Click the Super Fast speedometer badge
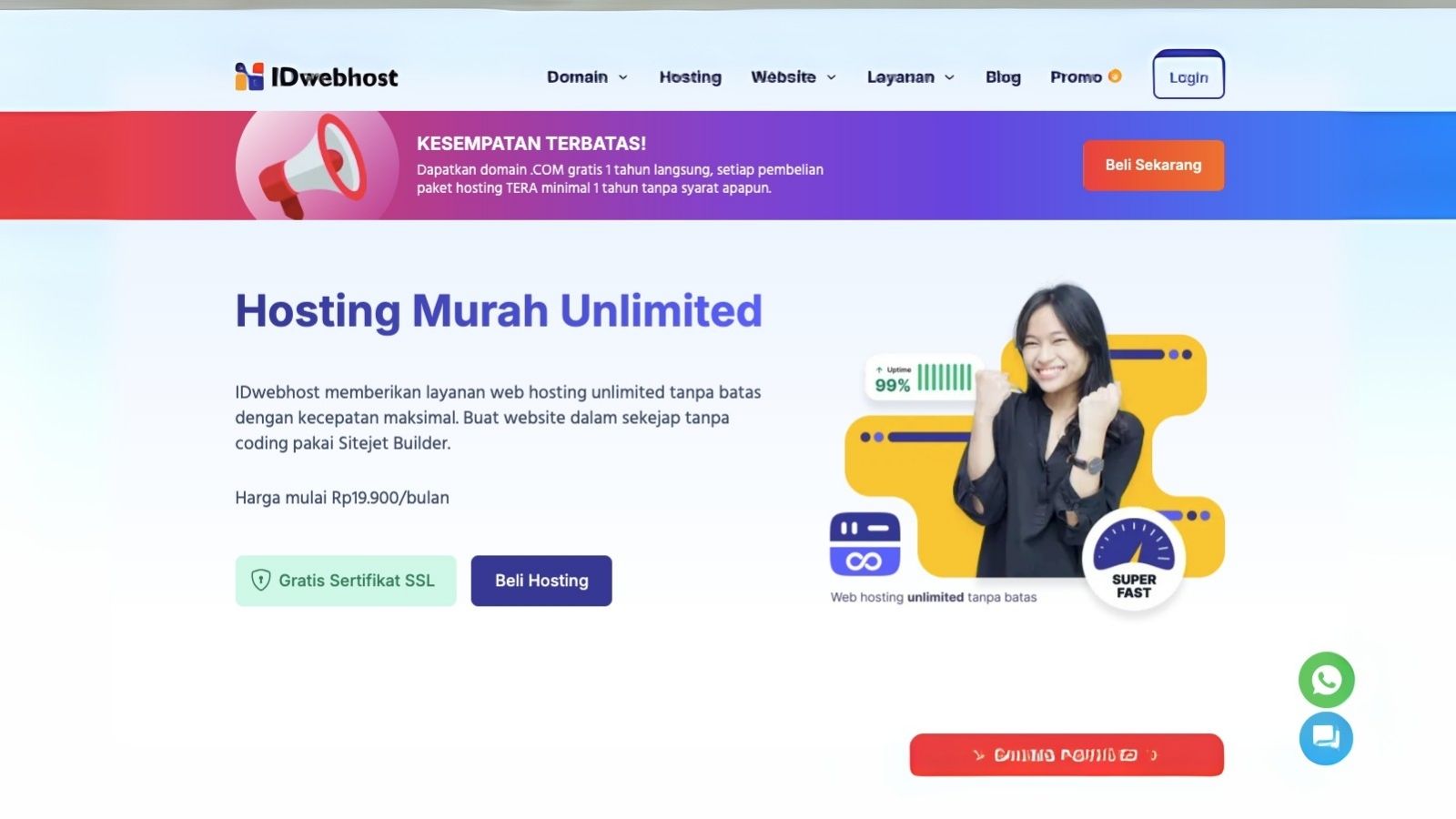Viewport: 1456px width, 819px height. pos(1134,560)
